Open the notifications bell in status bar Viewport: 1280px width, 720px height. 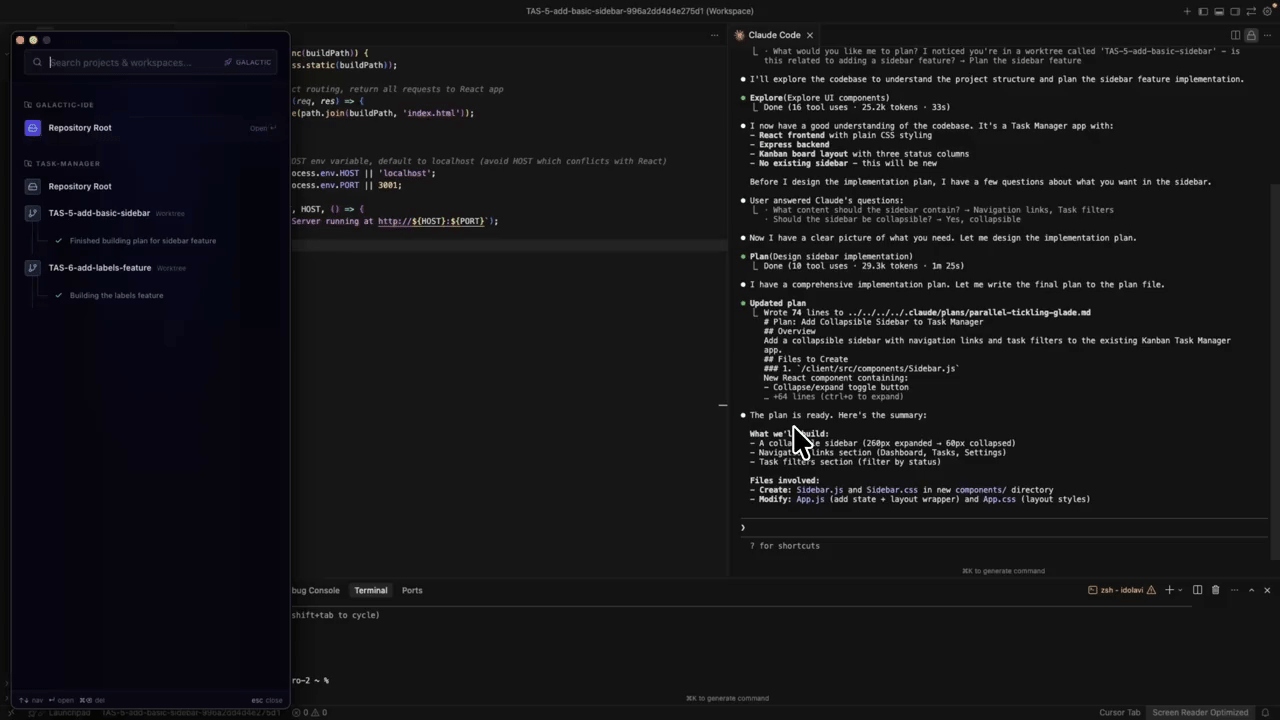pos(1267,712)
